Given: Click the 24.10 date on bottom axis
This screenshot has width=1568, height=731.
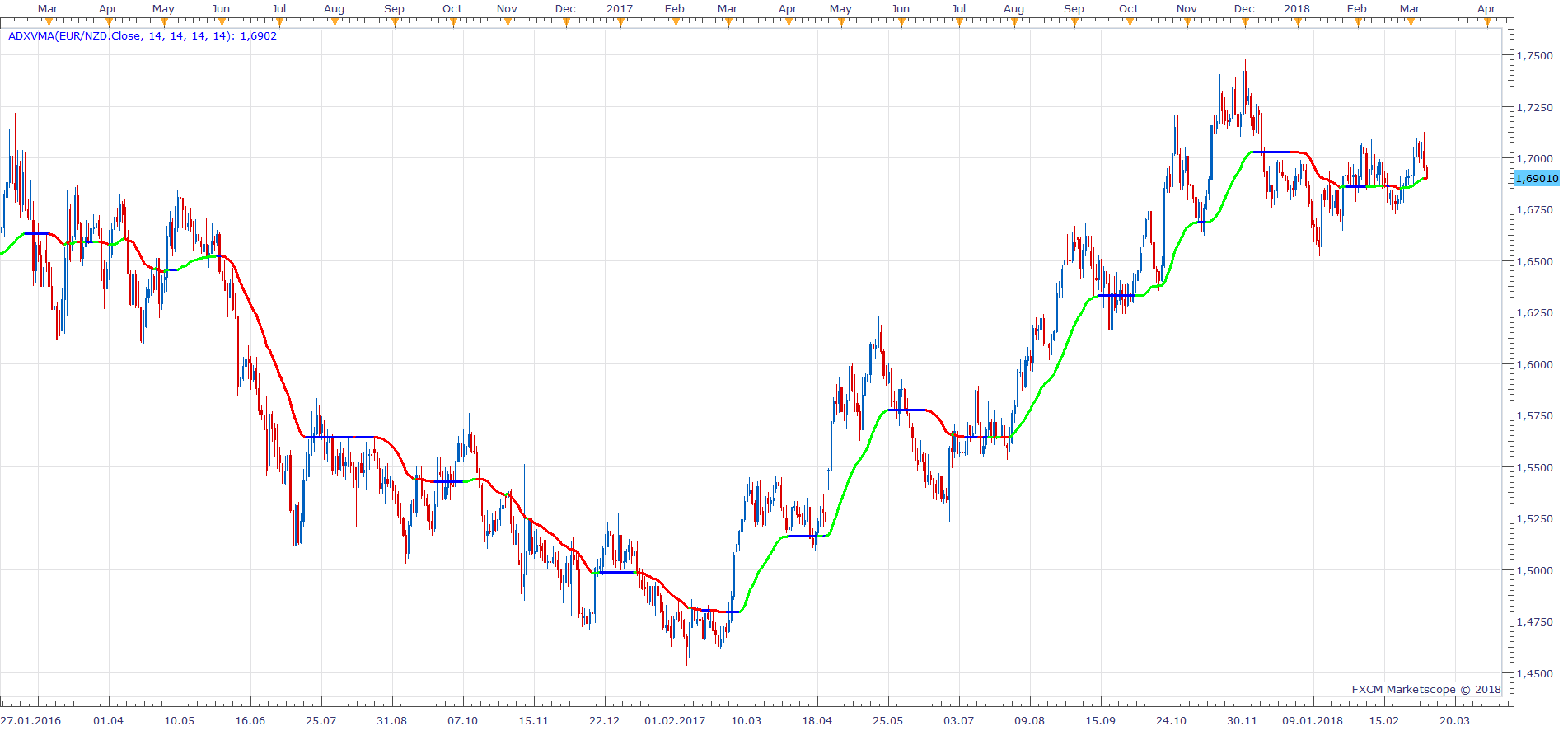Looking at the screenshot, I should point(1171,720).
